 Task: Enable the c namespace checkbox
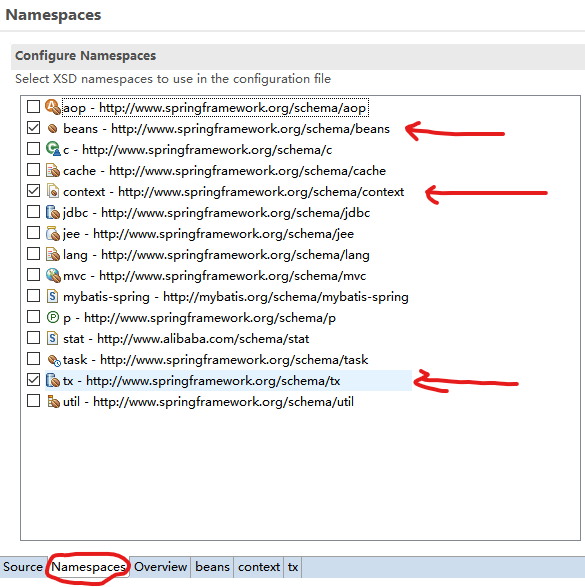click(33, 149)
